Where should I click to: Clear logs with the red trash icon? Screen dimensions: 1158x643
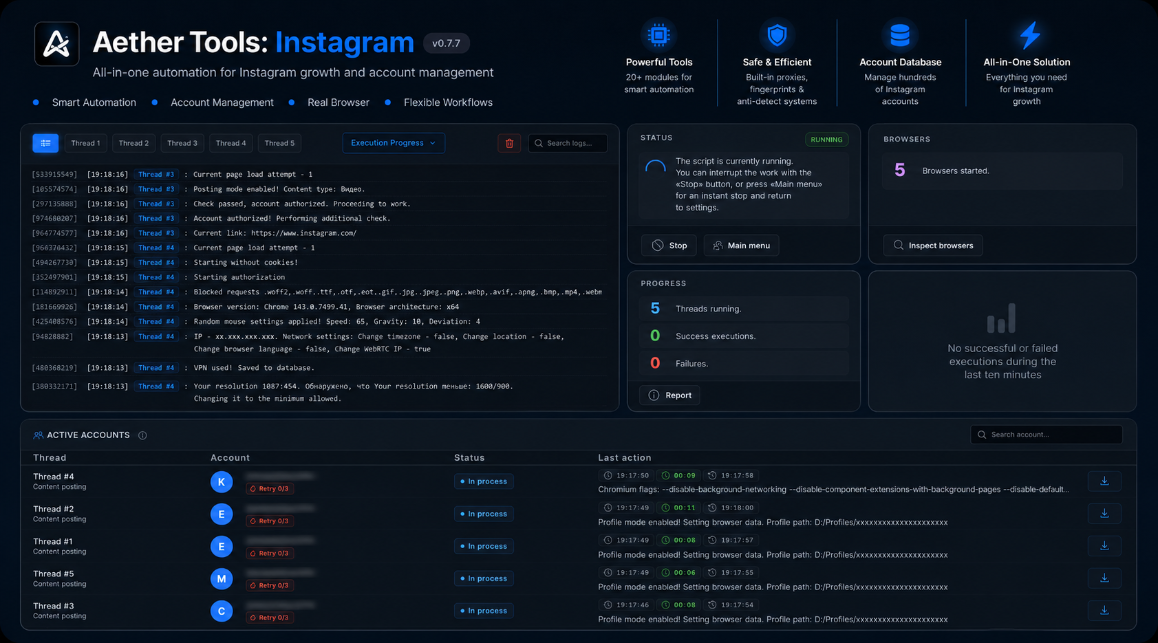click(509, 143)
